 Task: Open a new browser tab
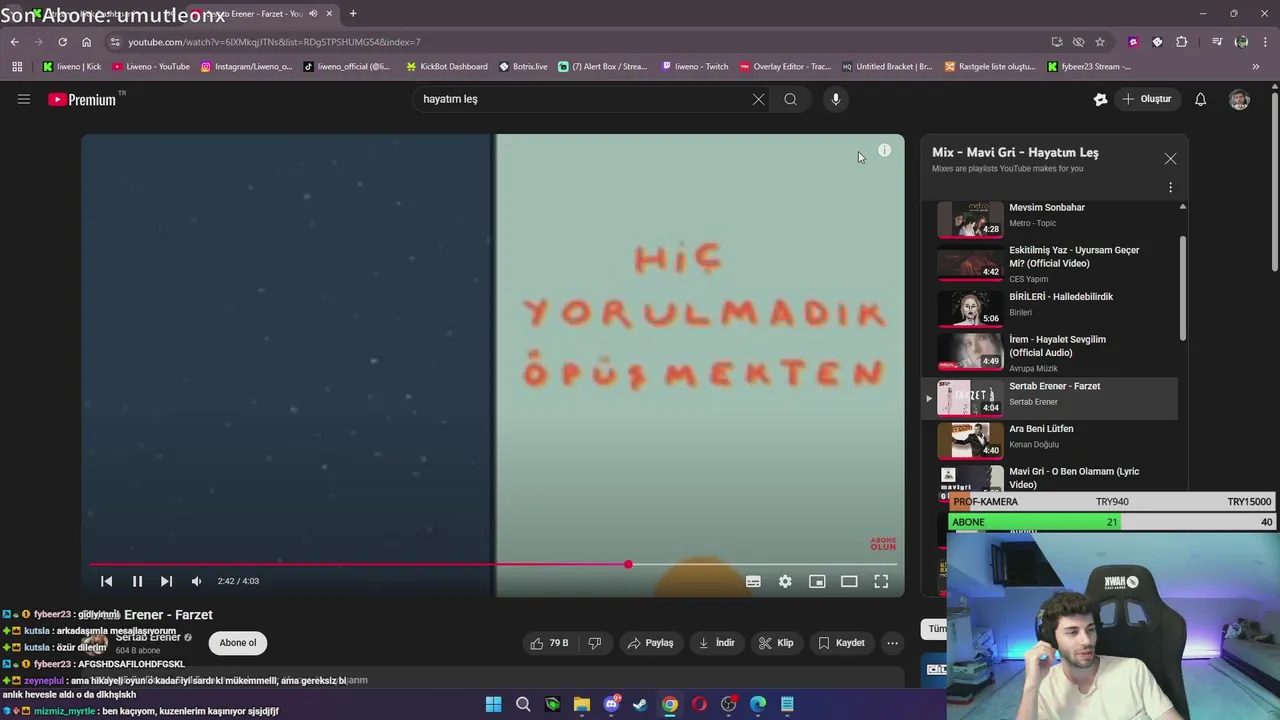[353, 13]
